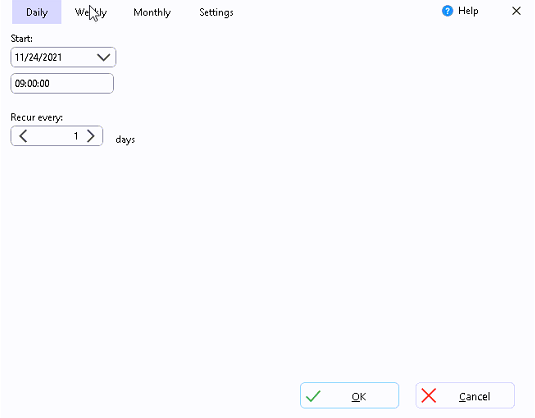Confirm the schedule with the OK button
The image size is (535, 418).
pos(349,395)
